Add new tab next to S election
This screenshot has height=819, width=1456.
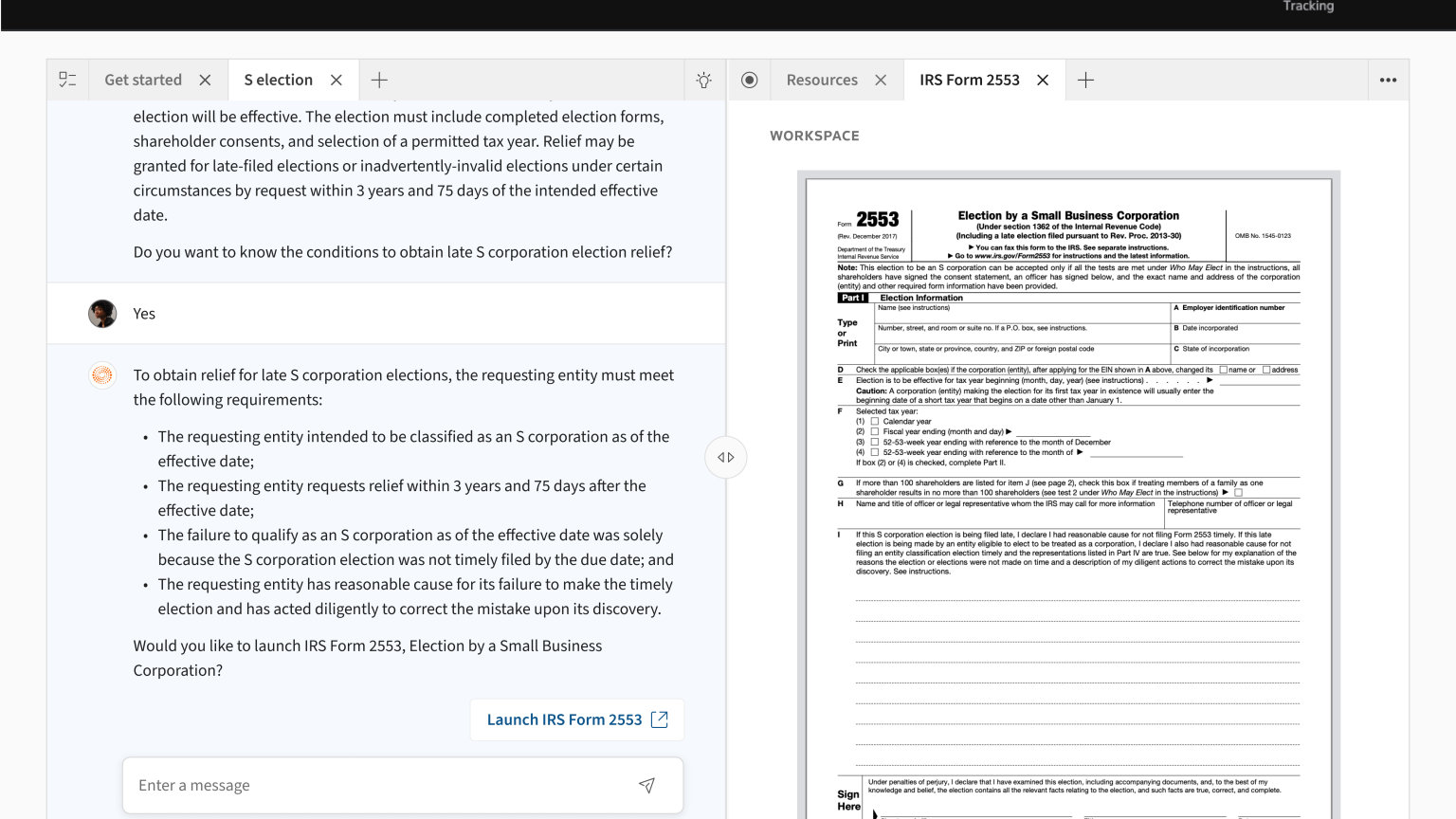pos(379,81)
